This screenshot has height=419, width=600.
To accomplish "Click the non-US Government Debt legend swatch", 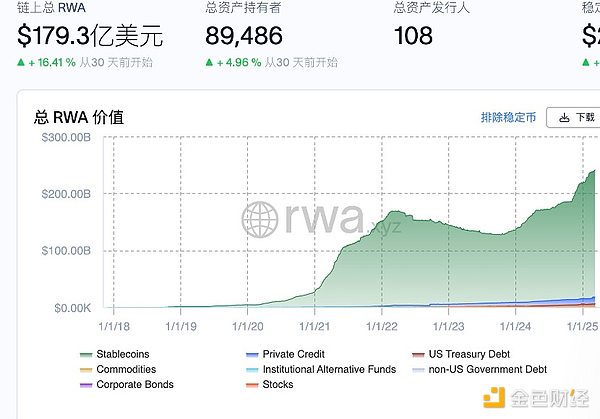I will pos(418,370).
